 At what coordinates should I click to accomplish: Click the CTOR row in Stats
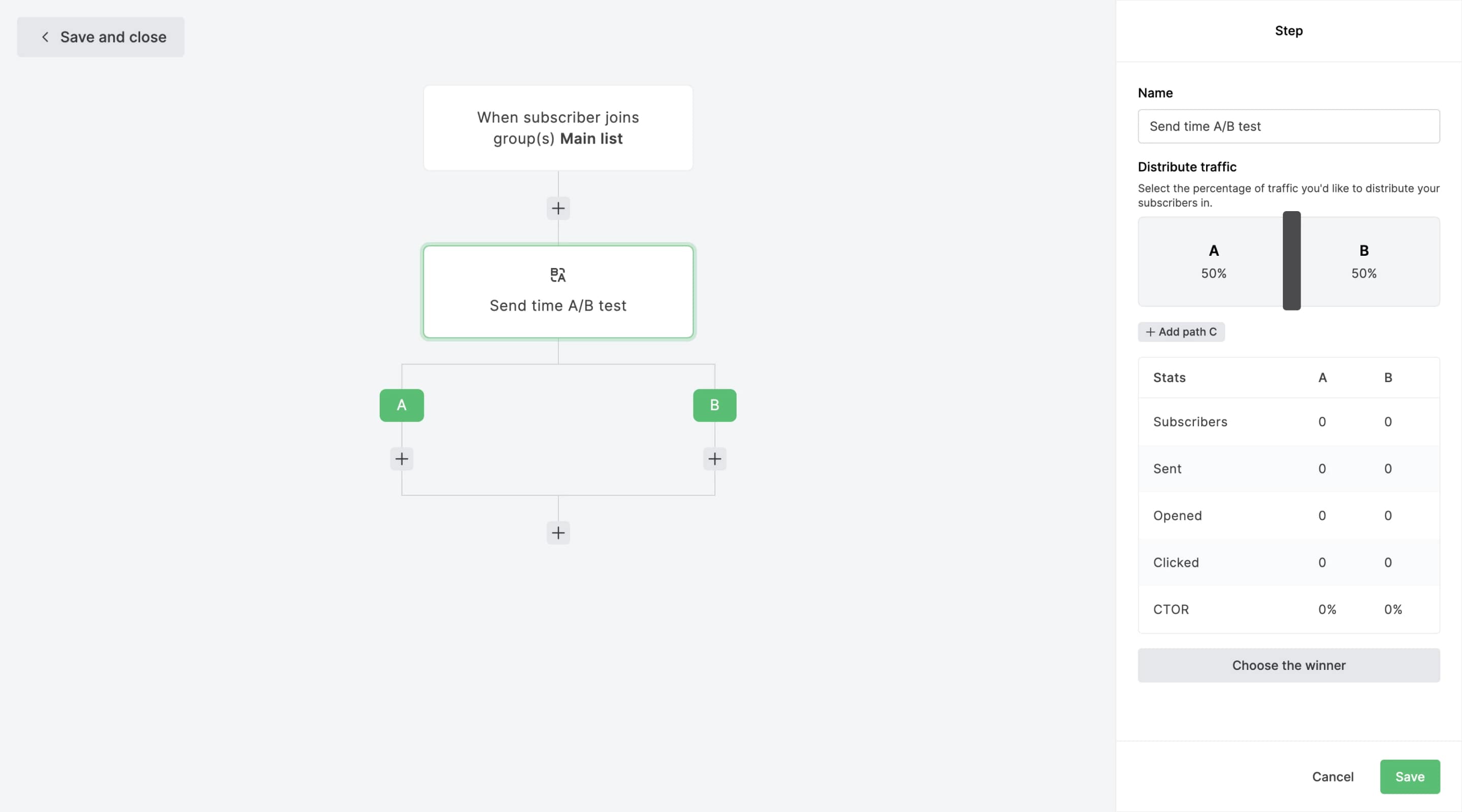(1172, 609)
